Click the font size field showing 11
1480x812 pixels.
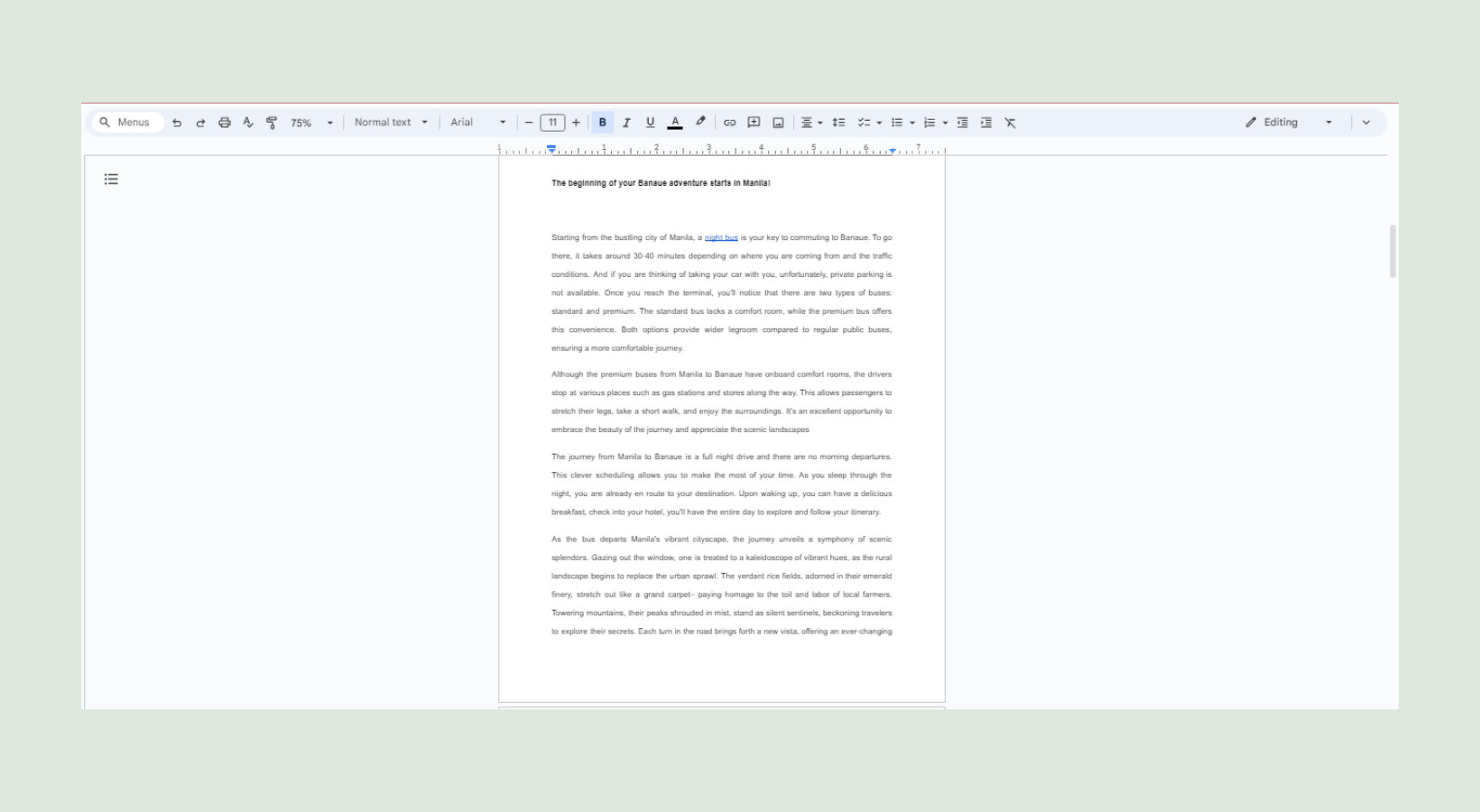click(552, 123)
